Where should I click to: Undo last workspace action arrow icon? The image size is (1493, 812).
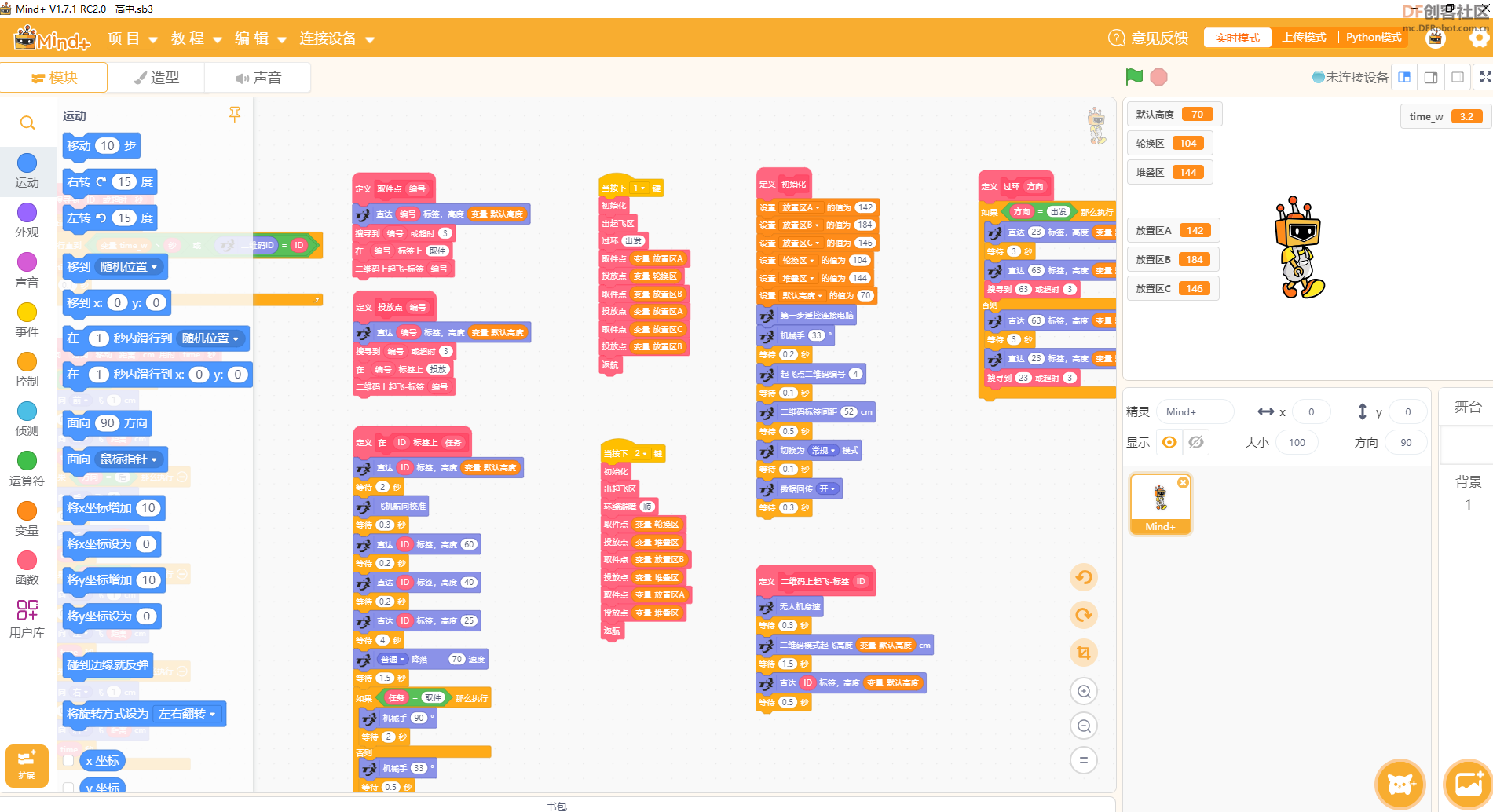(x=1084, y=578)
